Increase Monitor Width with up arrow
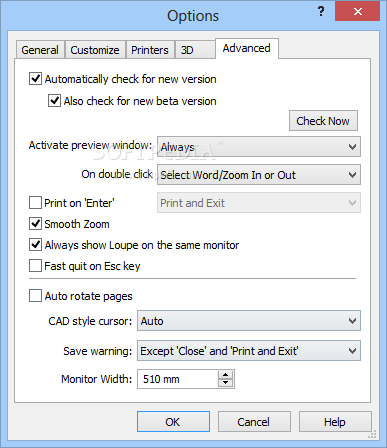The height and width of the screenshot is (448, 387). [x=226, y=375]
